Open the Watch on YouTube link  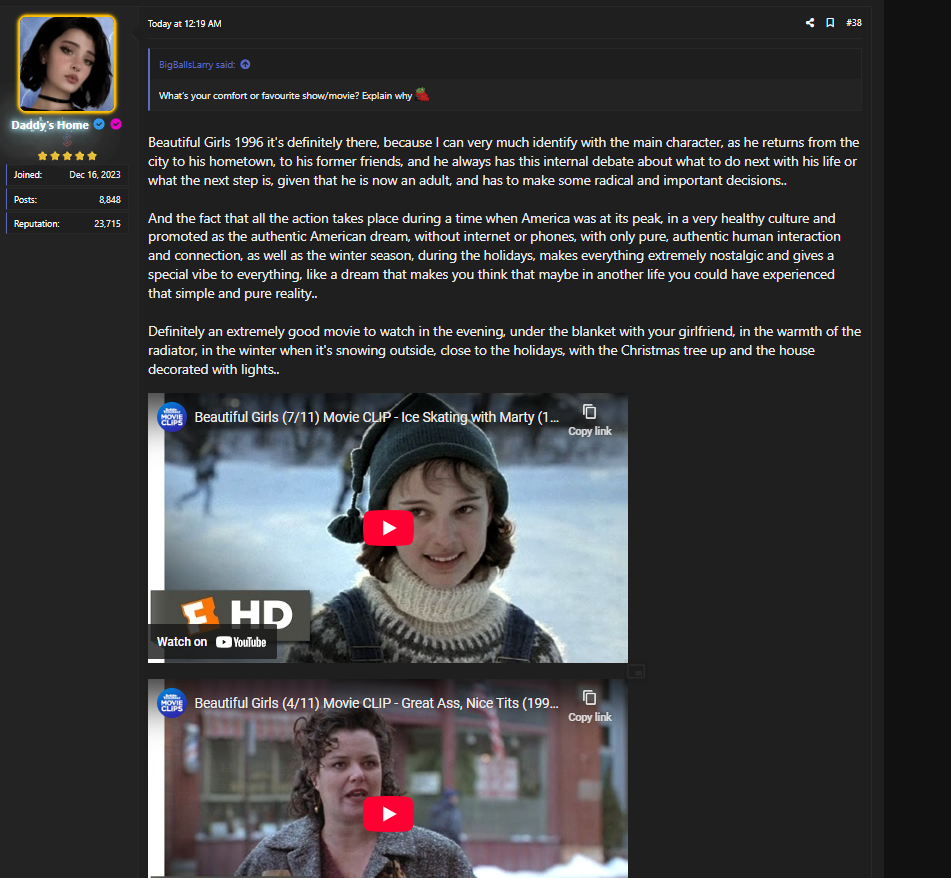[x=212, y=642]
